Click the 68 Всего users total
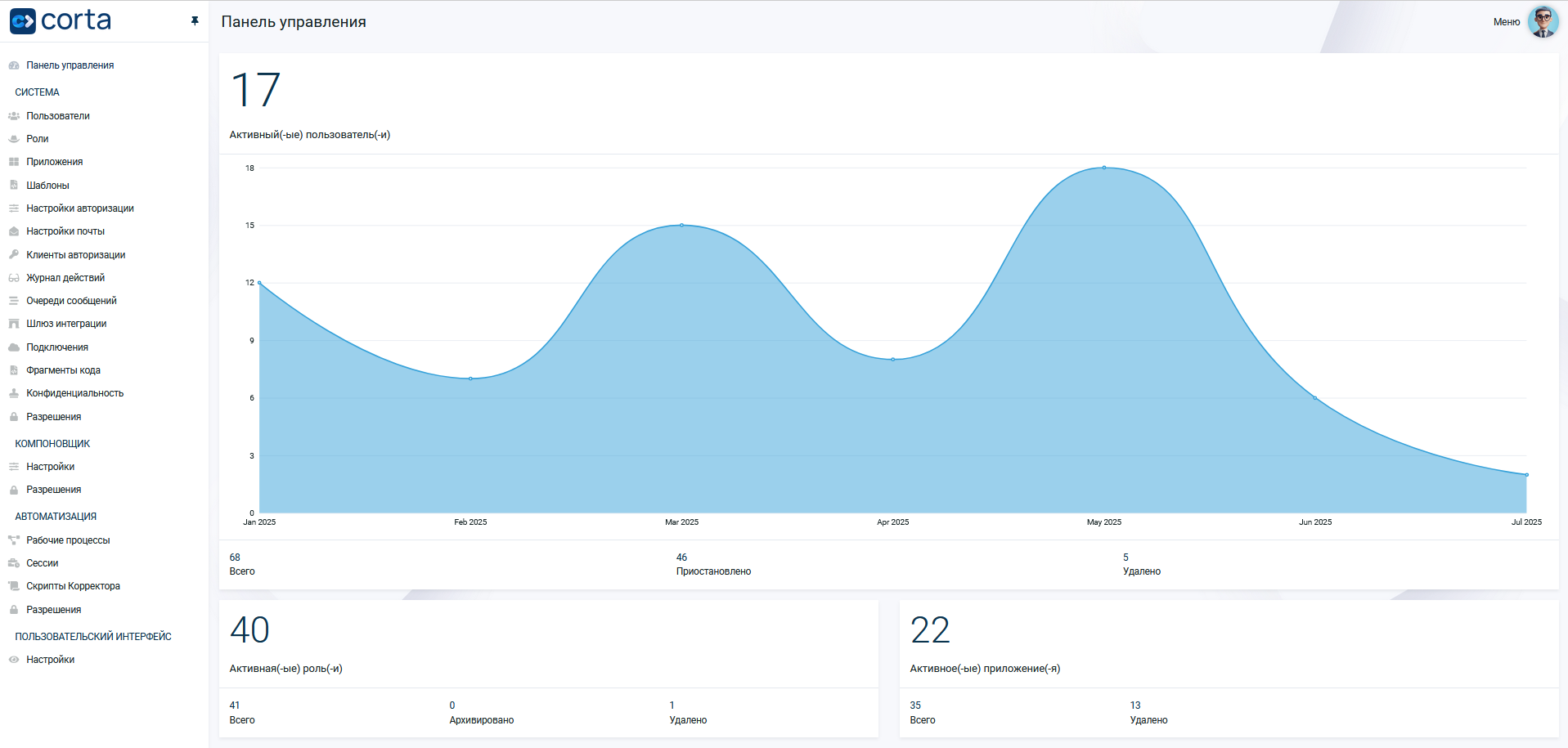Viewport: 1568px width, 748px height. [x=235, y=558]
